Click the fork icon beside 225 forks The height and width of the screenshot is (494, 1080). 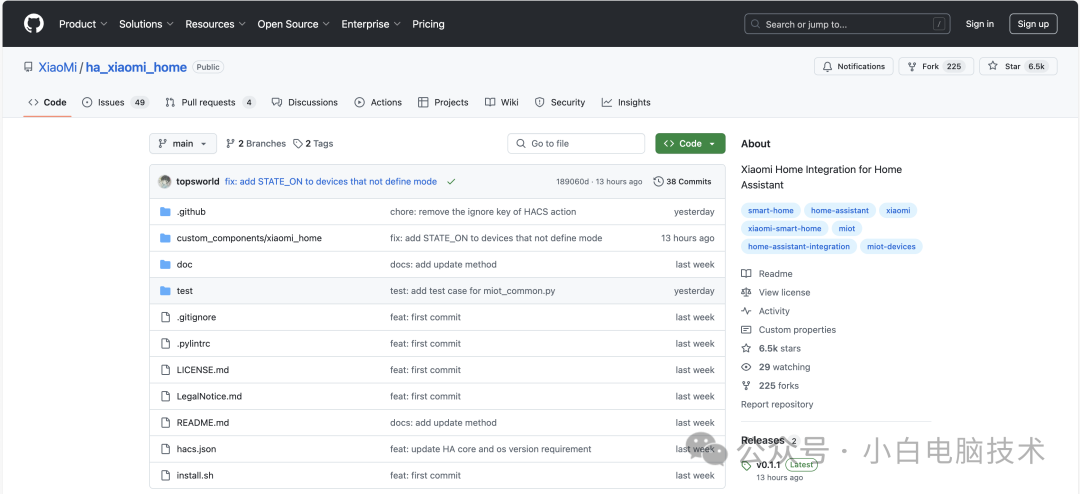(746, 386)
